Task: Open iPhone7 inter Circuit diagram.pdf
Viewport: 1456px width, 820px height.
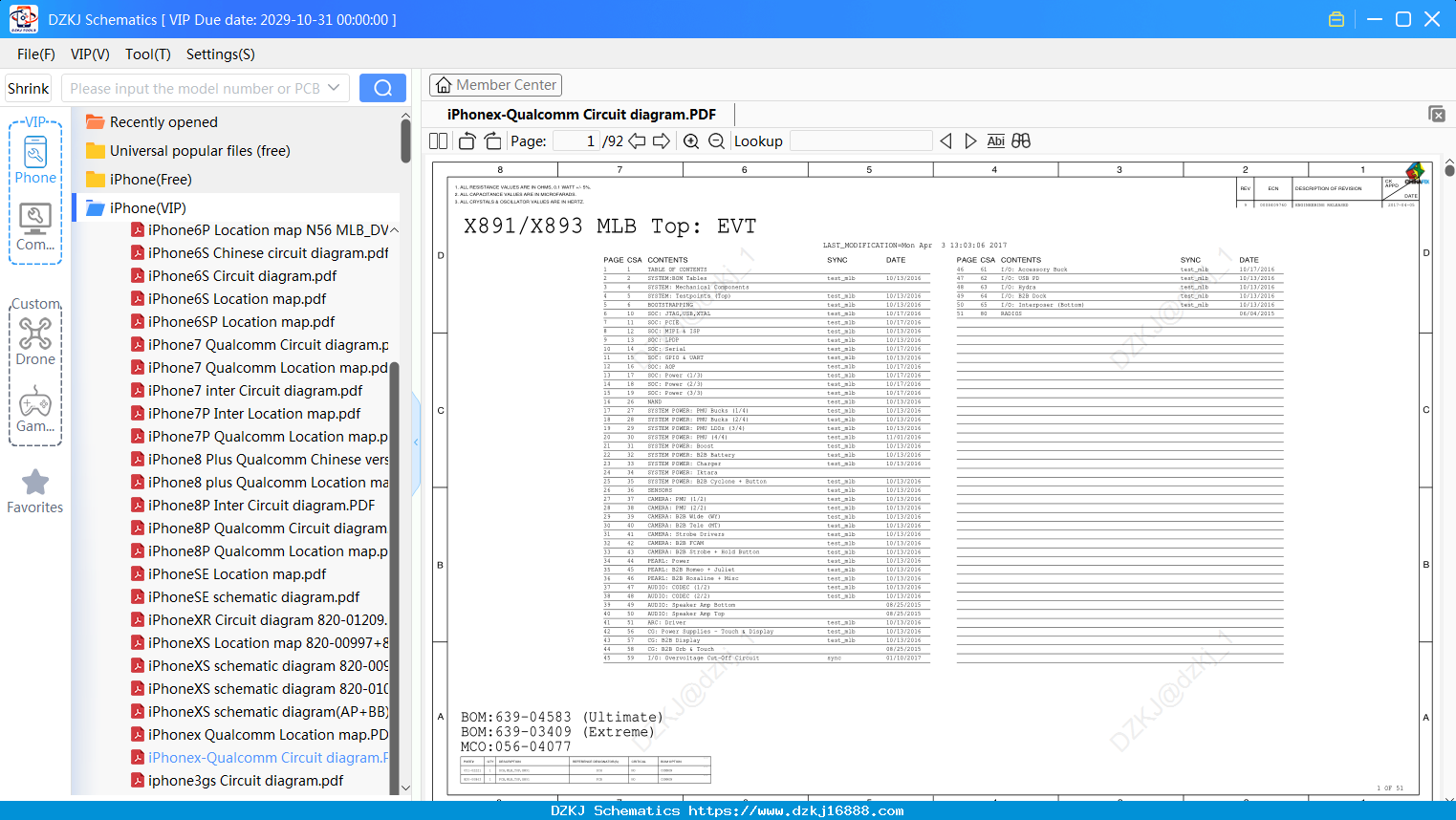Action: tap(247, 391)
